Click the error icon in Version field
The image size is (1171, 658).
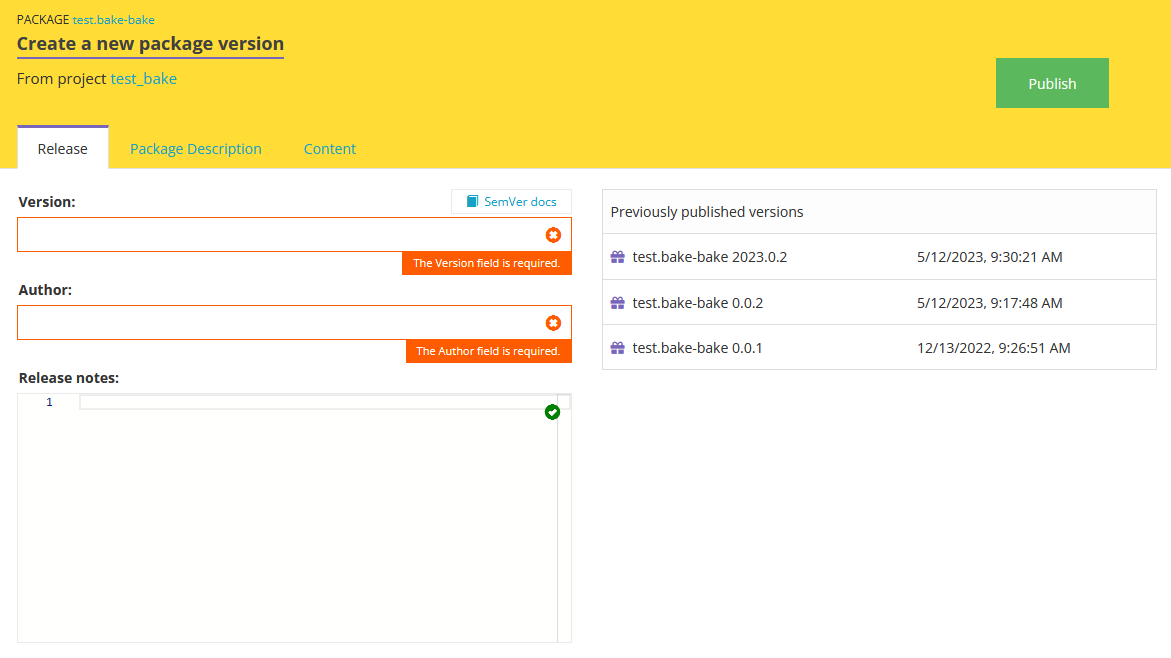(553, 235)
